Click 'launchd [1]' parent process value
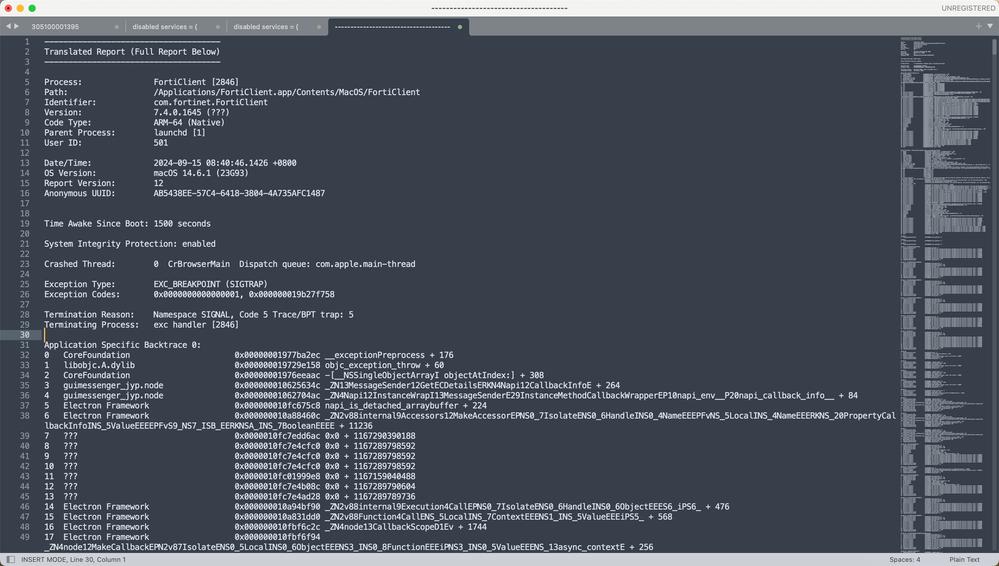This screenshot has width=999, height=566. pos(180,133)
